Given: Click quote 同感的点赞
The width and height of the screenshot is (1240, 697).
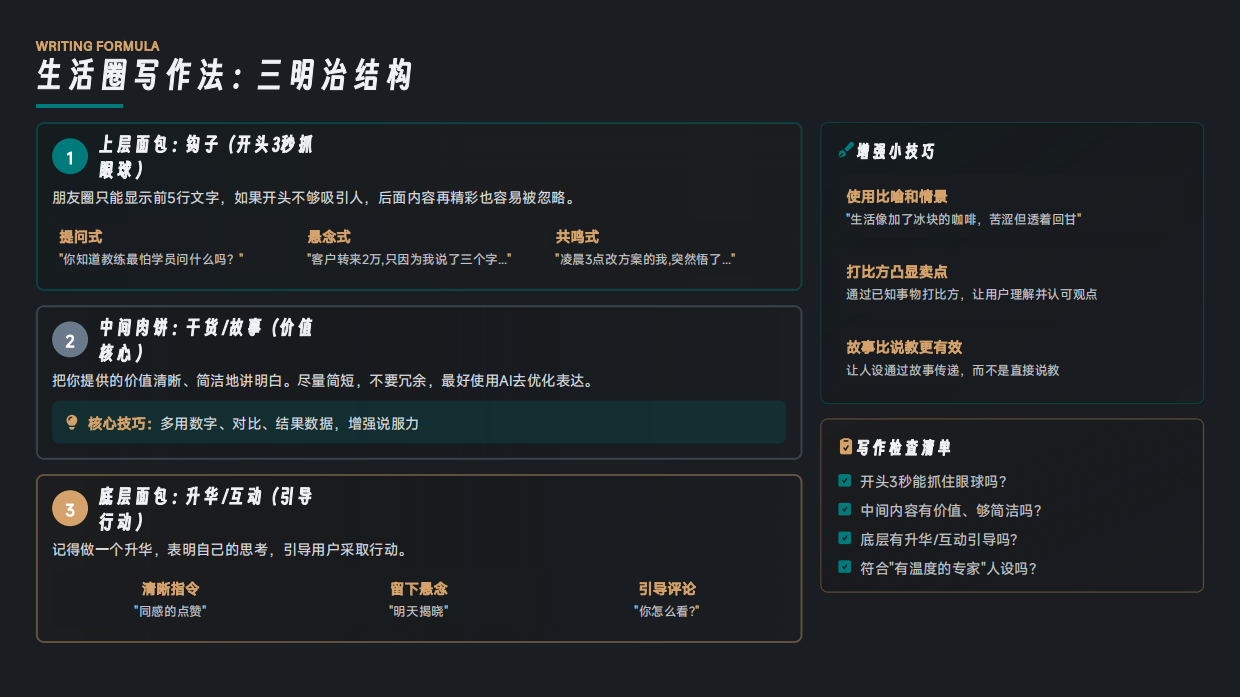Looking at the screenshot, I should click(170, 610).
